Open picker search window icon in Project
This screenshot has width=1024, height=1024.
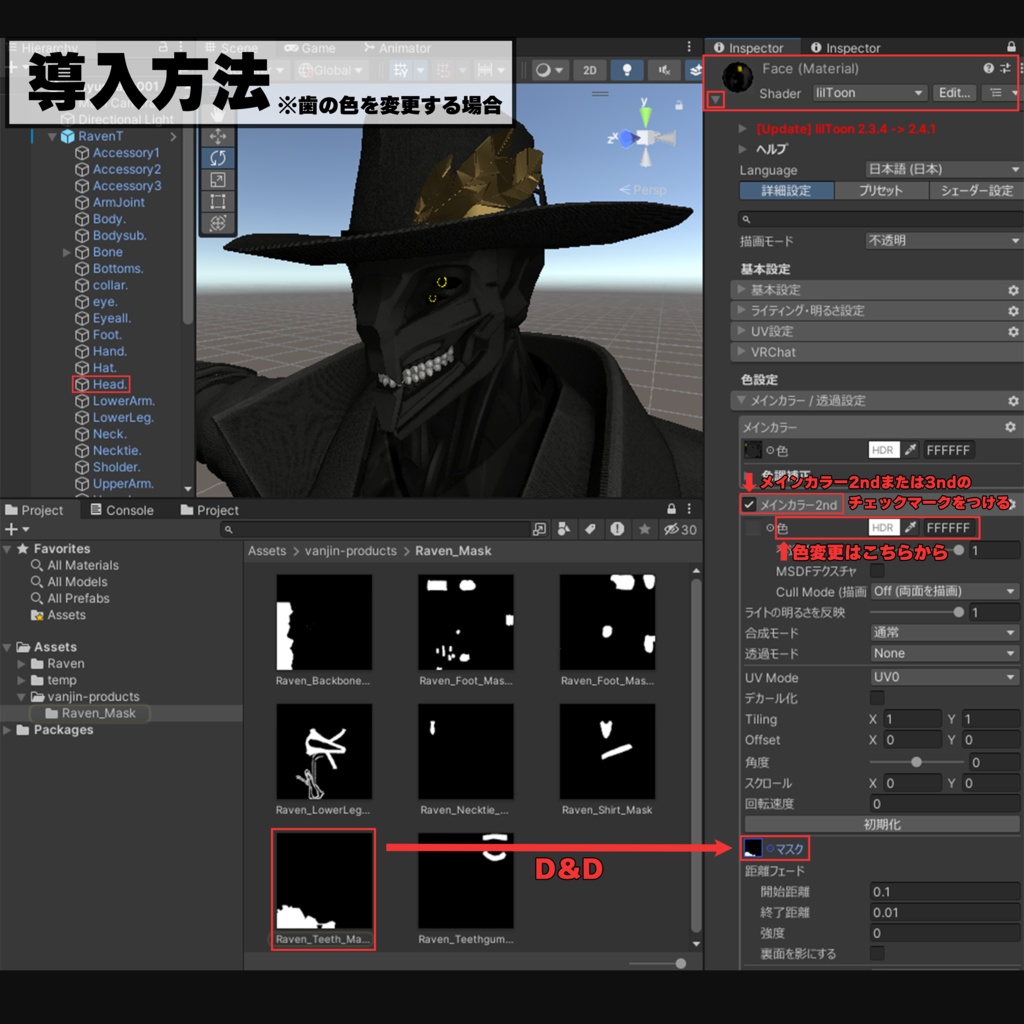(539, 529)
